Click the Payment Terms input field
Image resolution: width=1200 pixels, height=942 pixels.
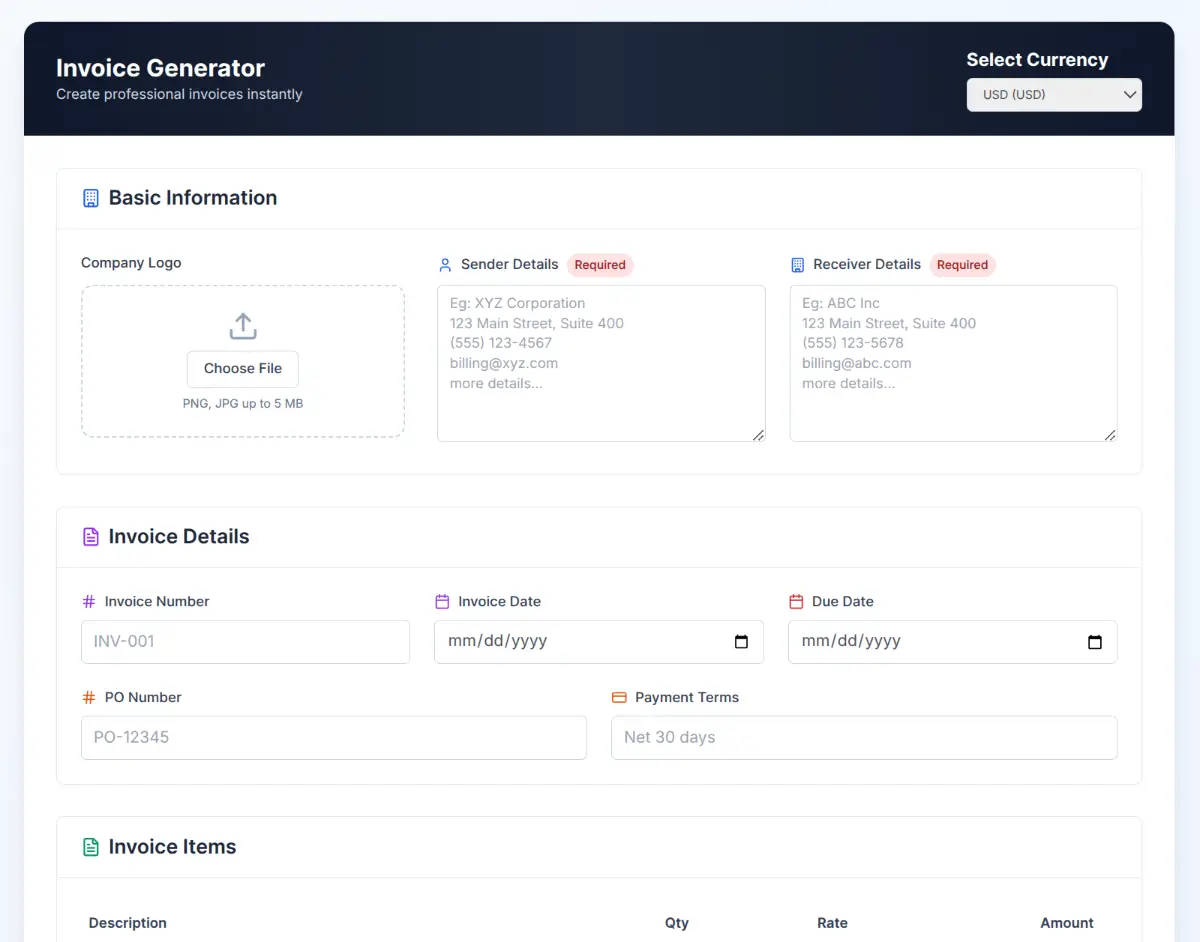coord(864,738)
